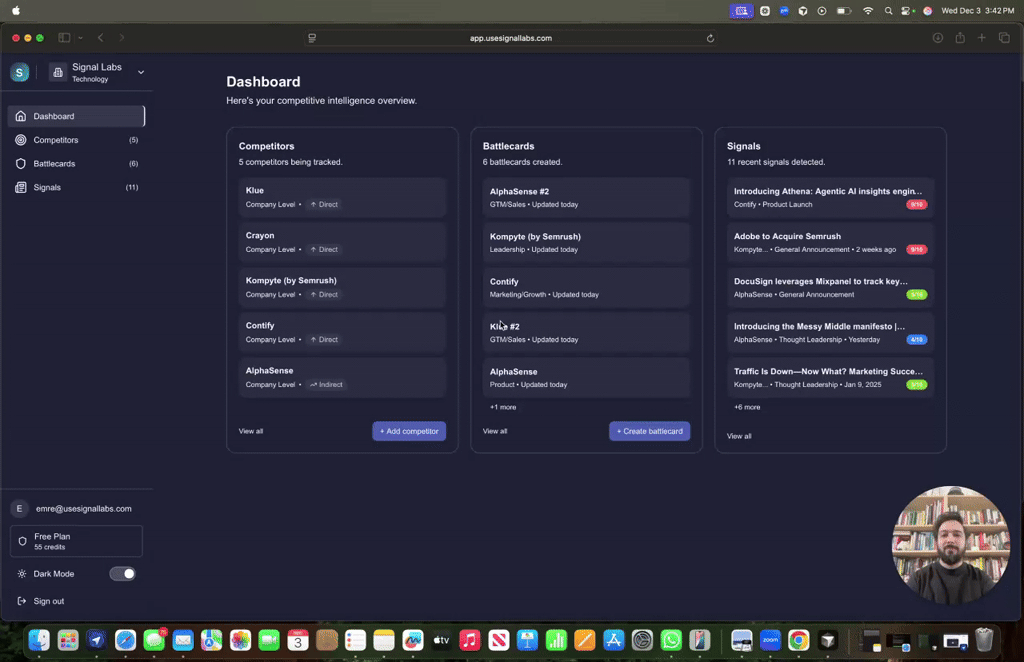Open the Free Plan 55 credits box

tap(76, 541)
